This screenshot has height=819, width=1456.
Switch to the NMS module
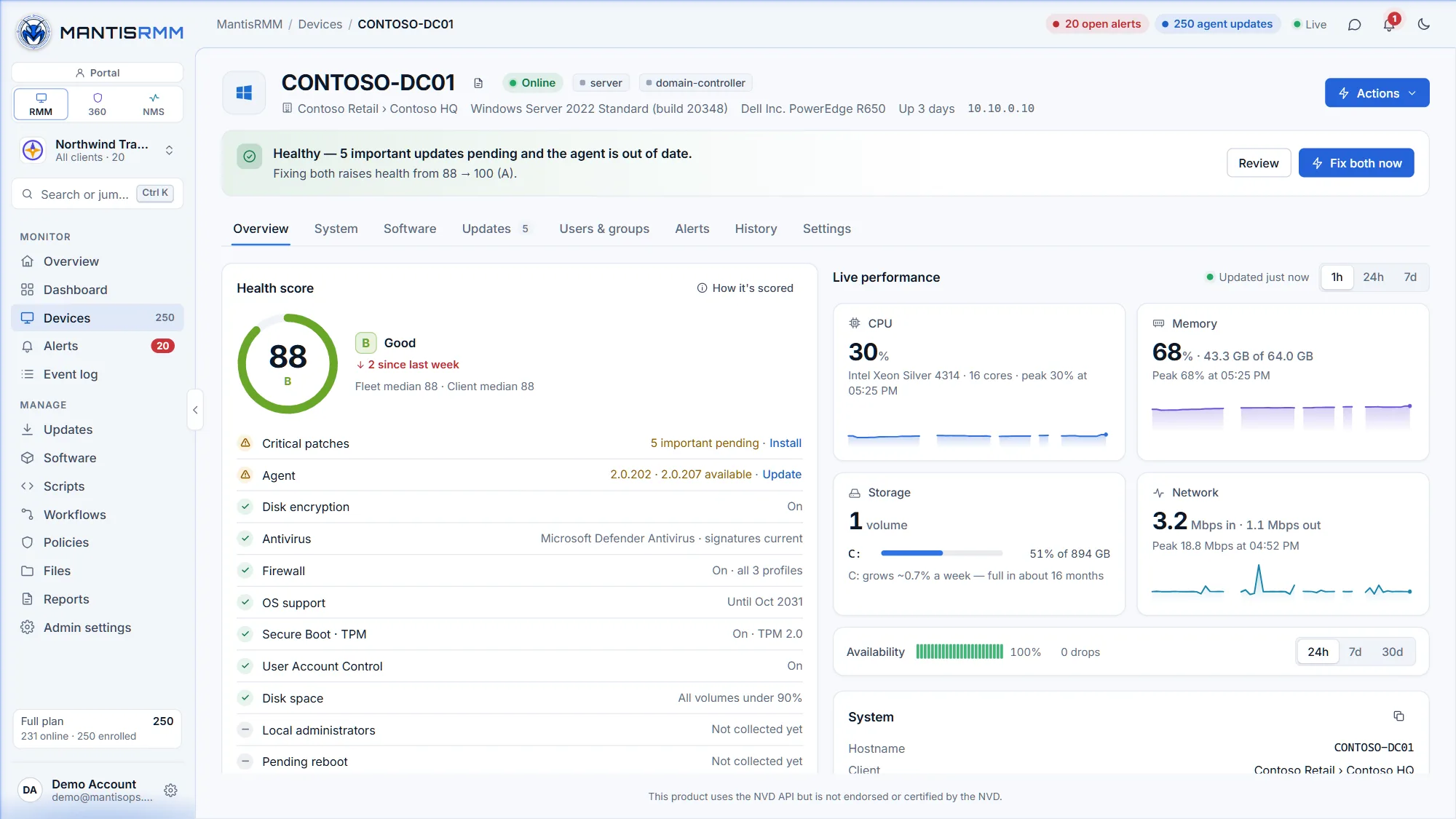pos(154,104)
